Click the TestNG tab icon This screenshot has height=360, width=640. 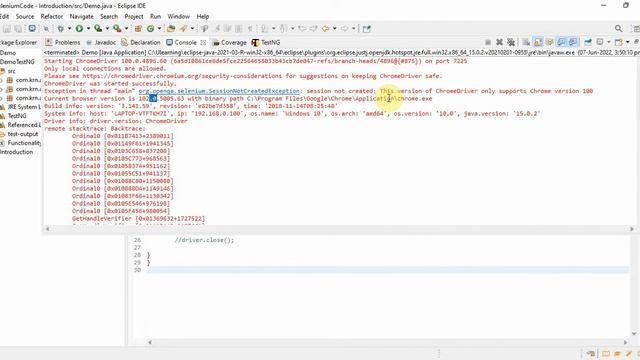255,42
